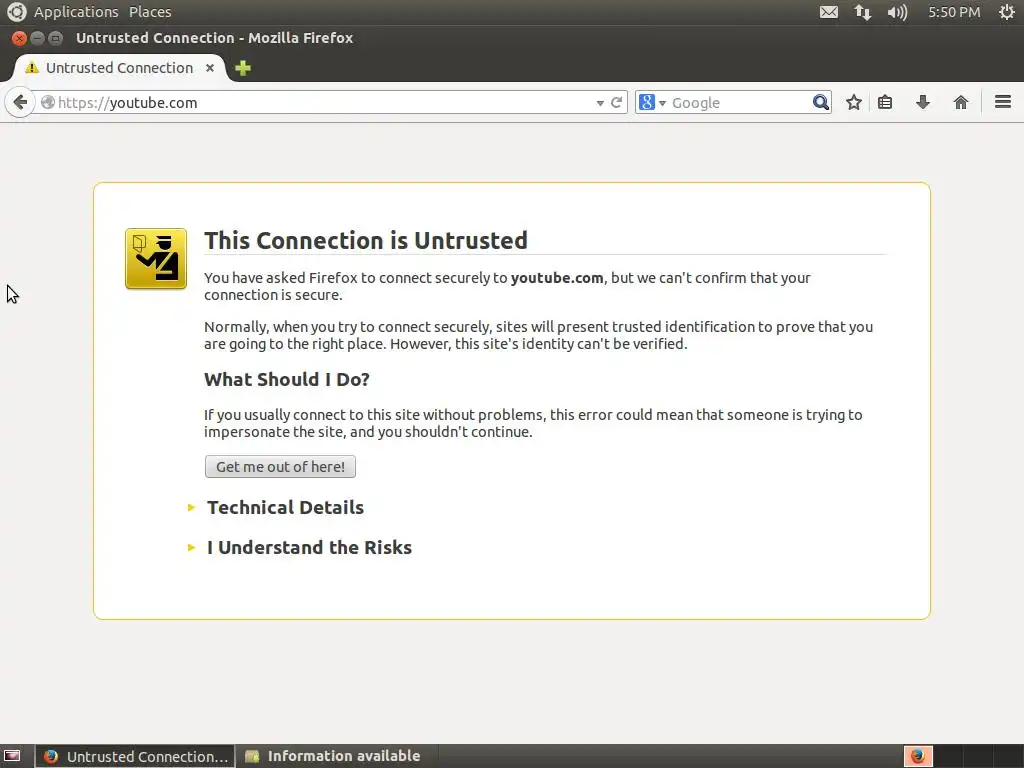The image size is (1024, 768).
Task: Open the Firefox hamburger menu
Action: (x=1003, y=102)
